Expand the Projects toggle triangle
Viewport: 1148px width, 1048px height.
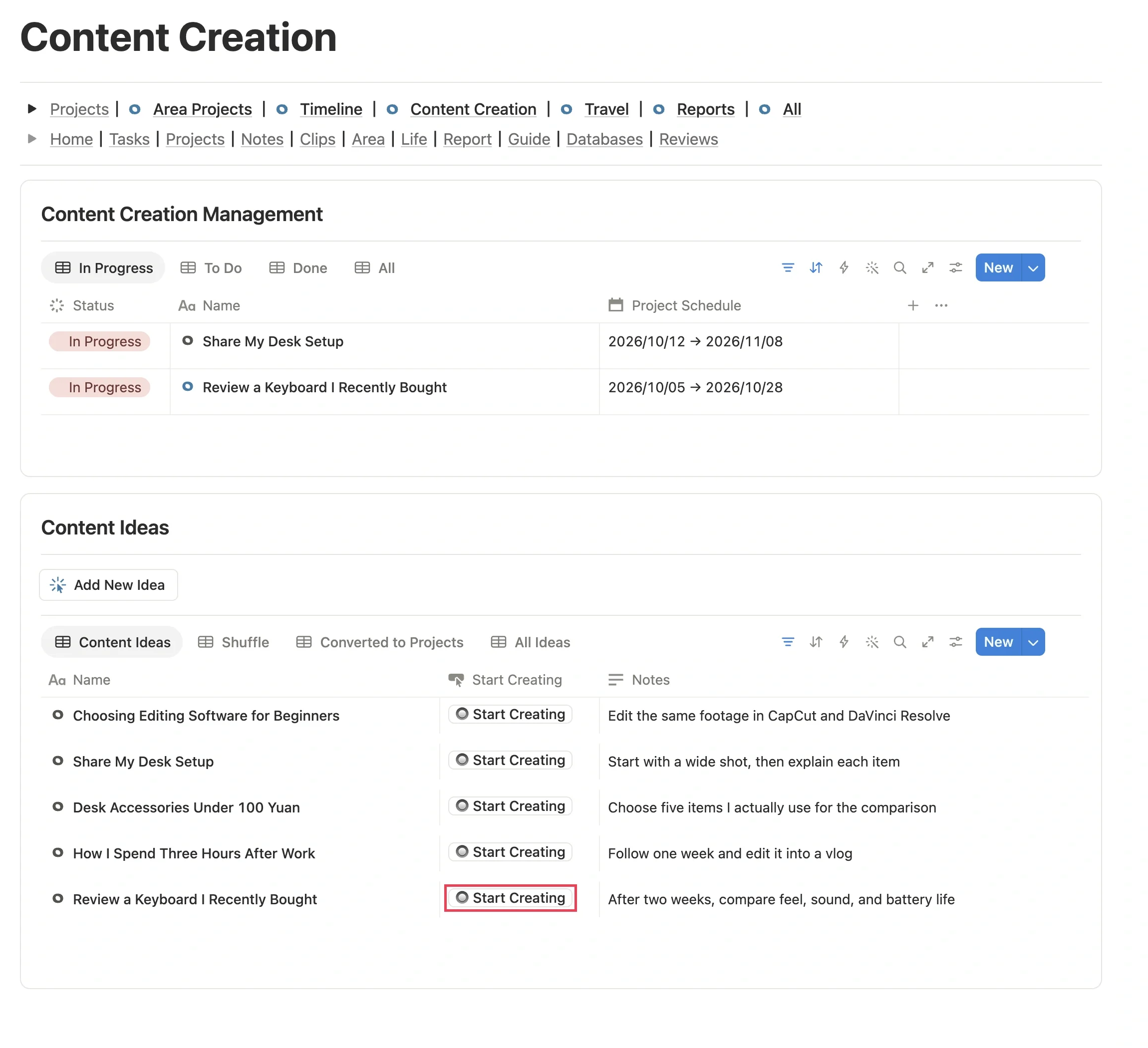(32, 109)
